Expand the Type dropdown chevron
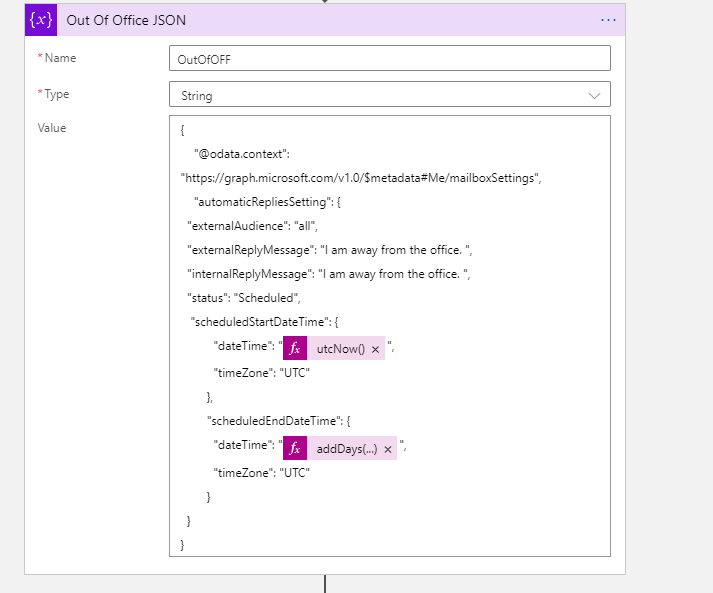 tap(595, 95)
